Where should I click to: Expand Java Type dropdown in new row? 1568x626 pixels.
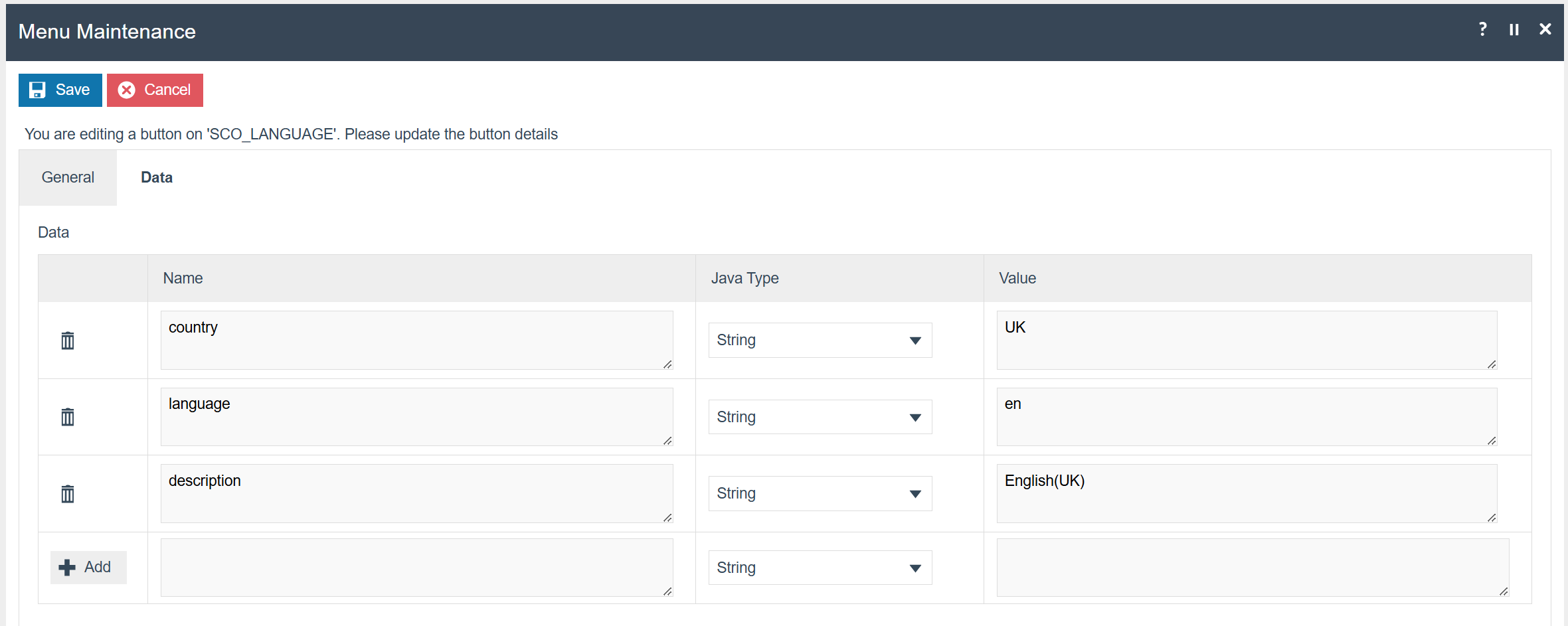click(820, 568)
